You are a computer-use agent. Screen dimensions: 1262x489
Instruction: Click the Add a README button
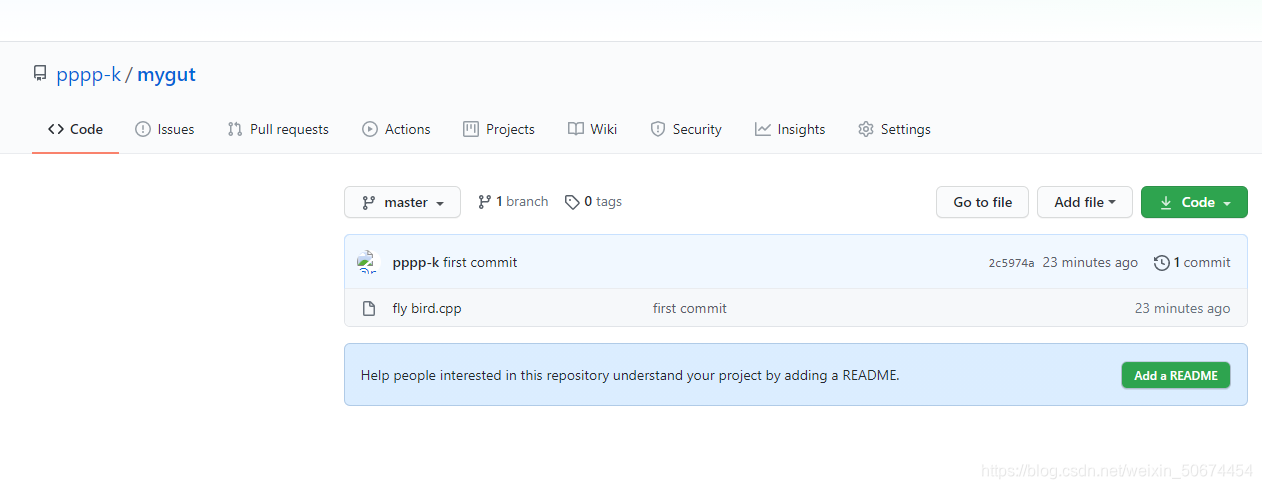coord(1176,375)
